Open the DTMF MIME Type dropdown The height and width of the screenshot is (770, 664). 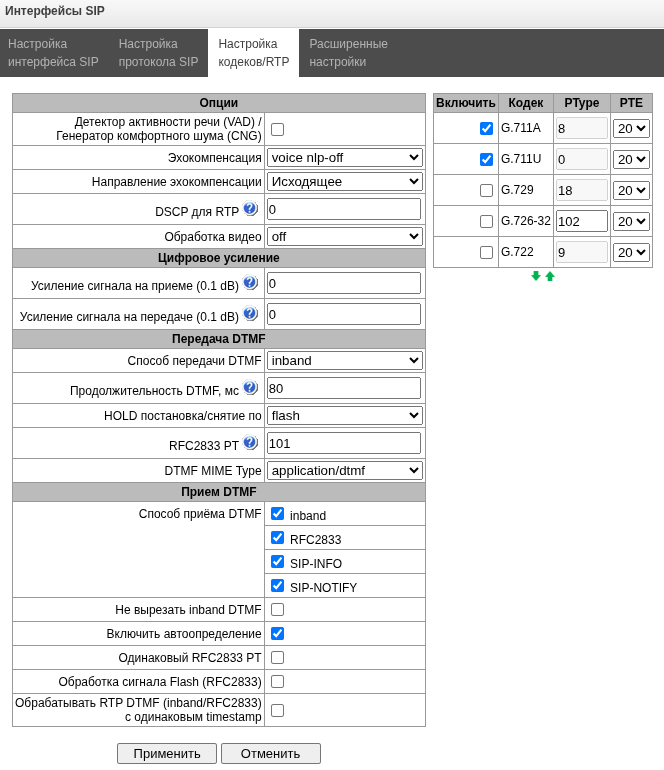pyautogui.click(x=344, y=470)
